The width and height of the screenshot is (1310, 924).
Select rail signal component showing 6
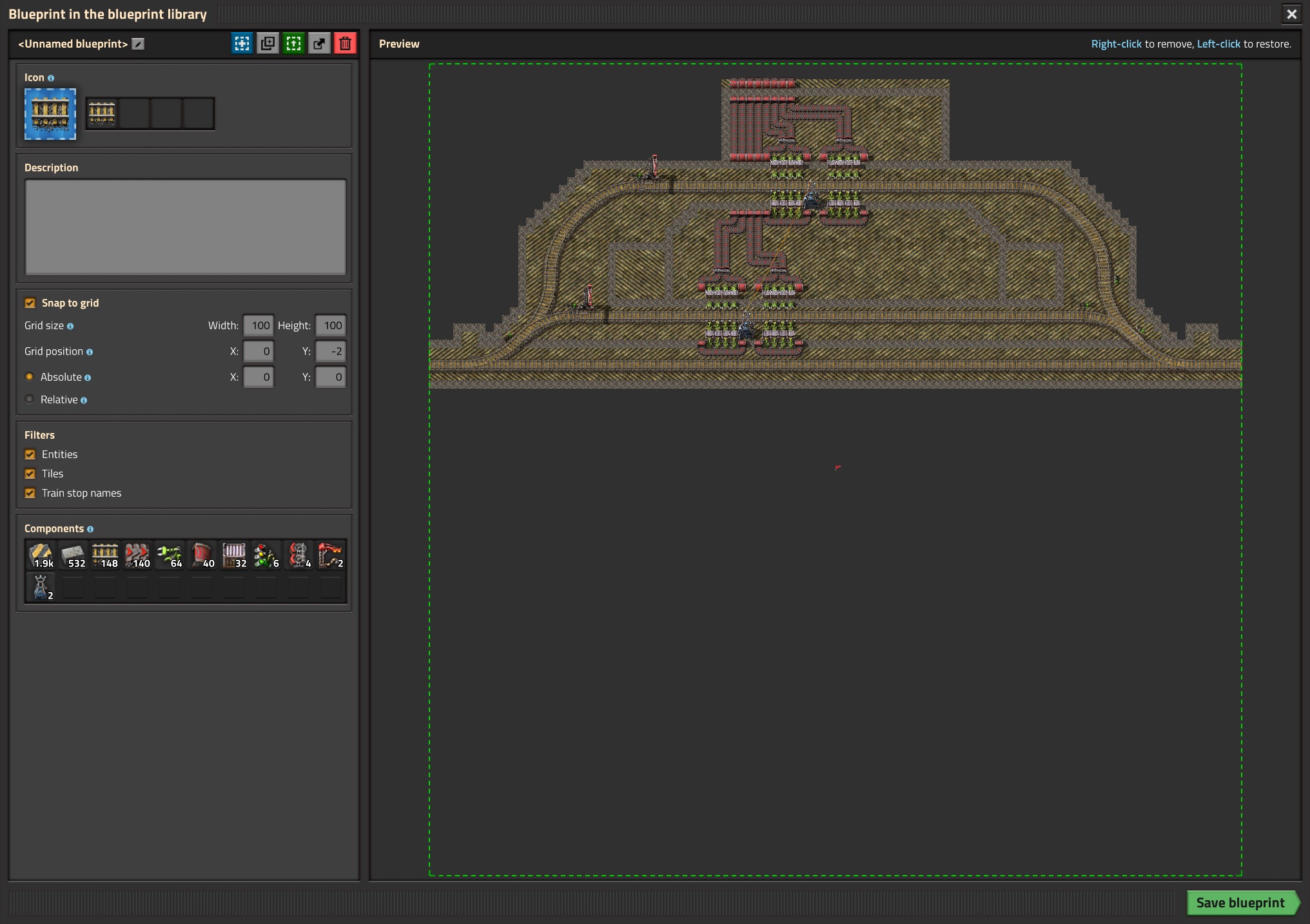[266, 555]
